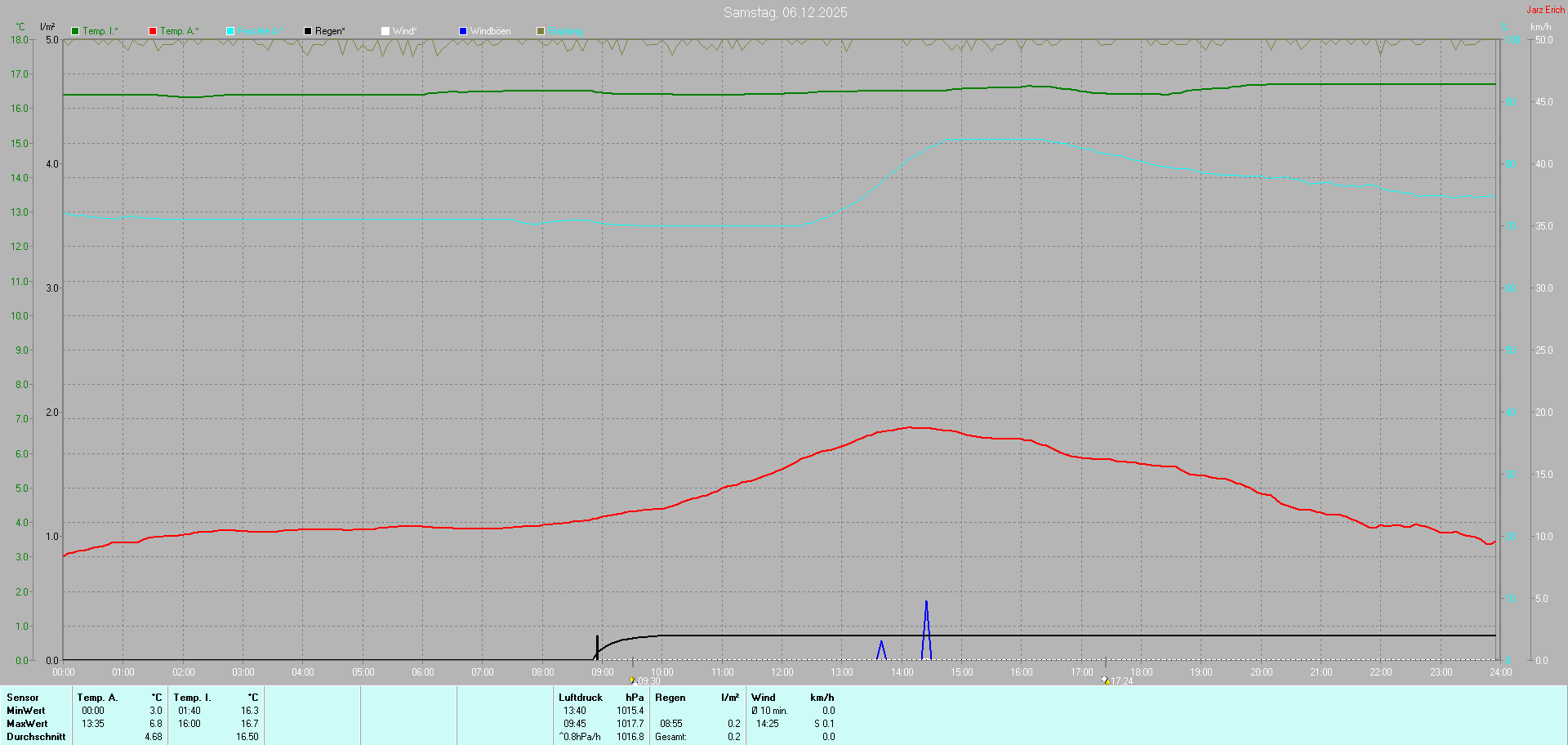The width and height of the screenshot is (1568, 745).
Task: Click the chart title Samstag, 06.12.2025
Action: (785, 12)
